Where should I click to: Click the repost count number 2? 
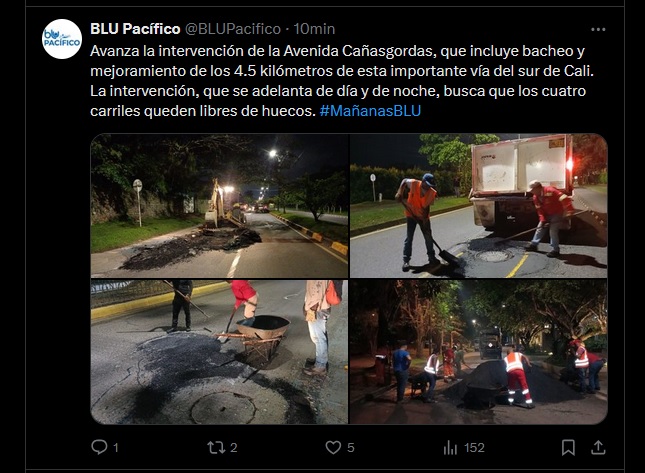click(234, 447)
